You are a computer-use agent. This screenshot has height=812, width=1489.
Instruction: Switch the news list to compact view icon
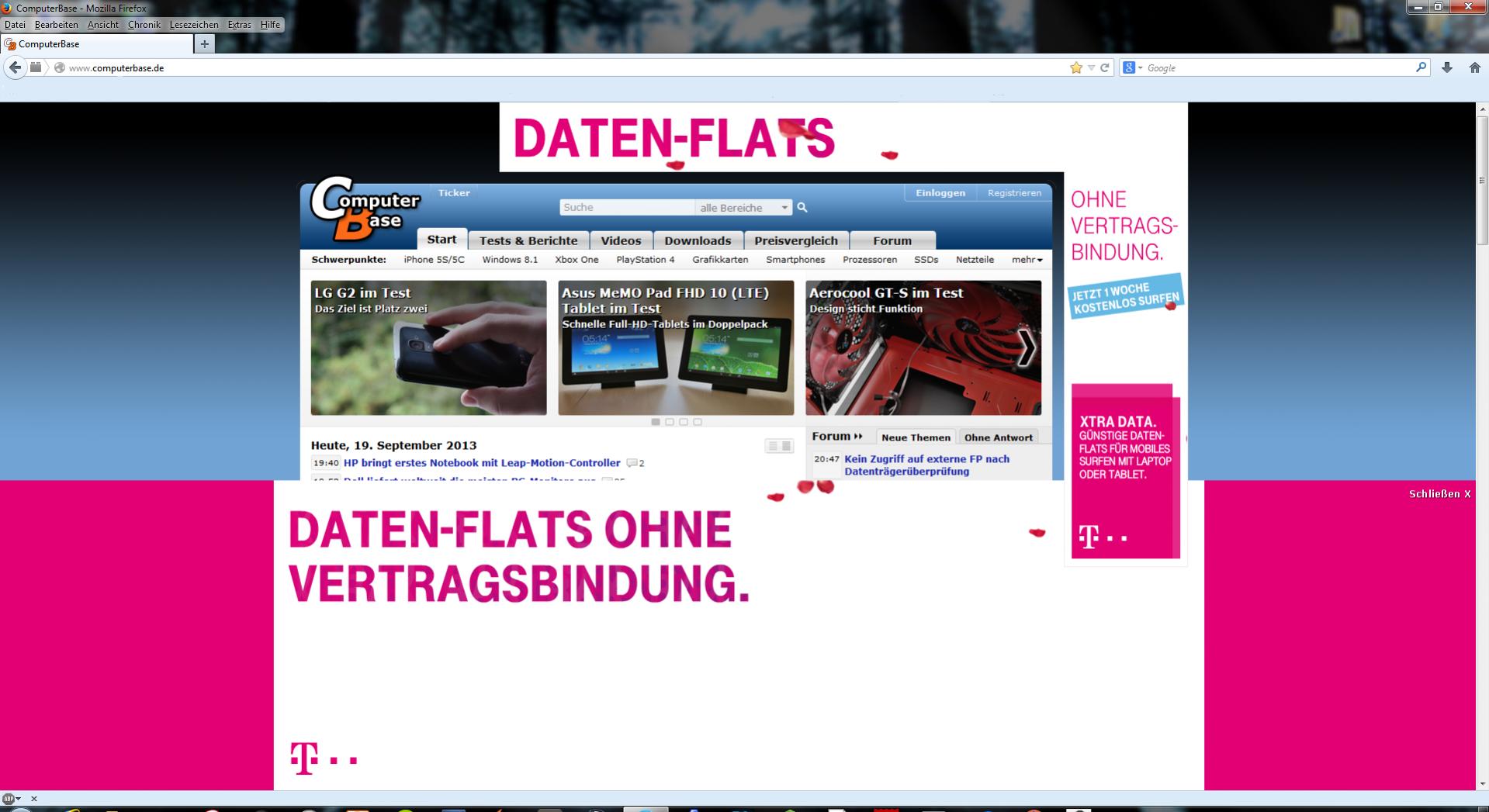(772, 446)
